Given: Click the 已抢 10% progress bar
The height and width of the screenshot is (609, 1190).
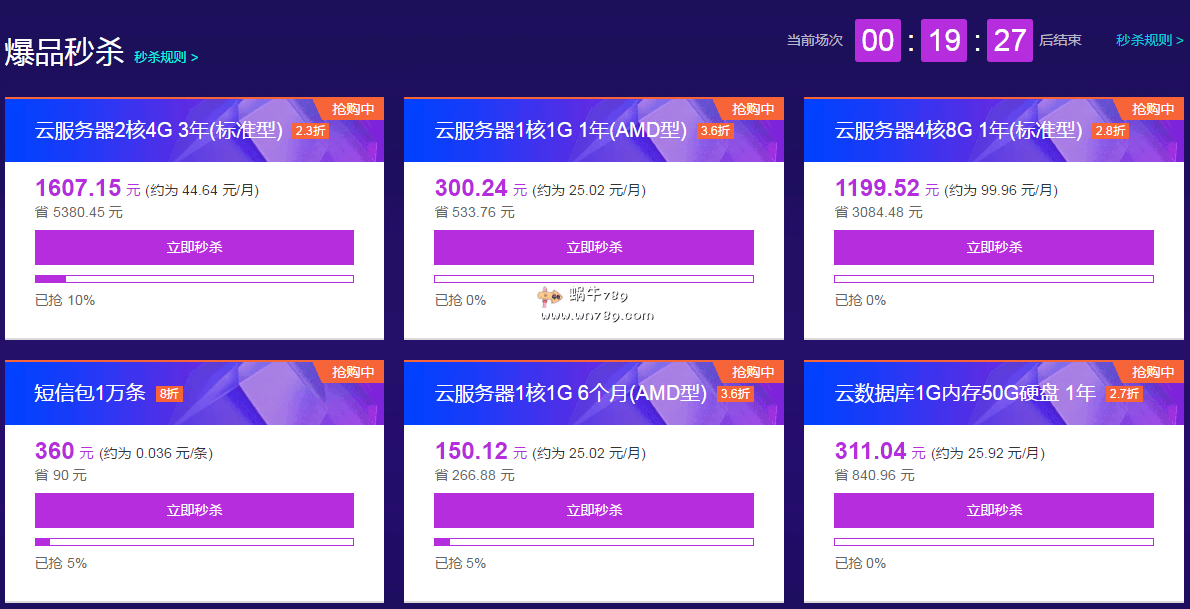Looking at the screenshot, I should coord(194,279).
